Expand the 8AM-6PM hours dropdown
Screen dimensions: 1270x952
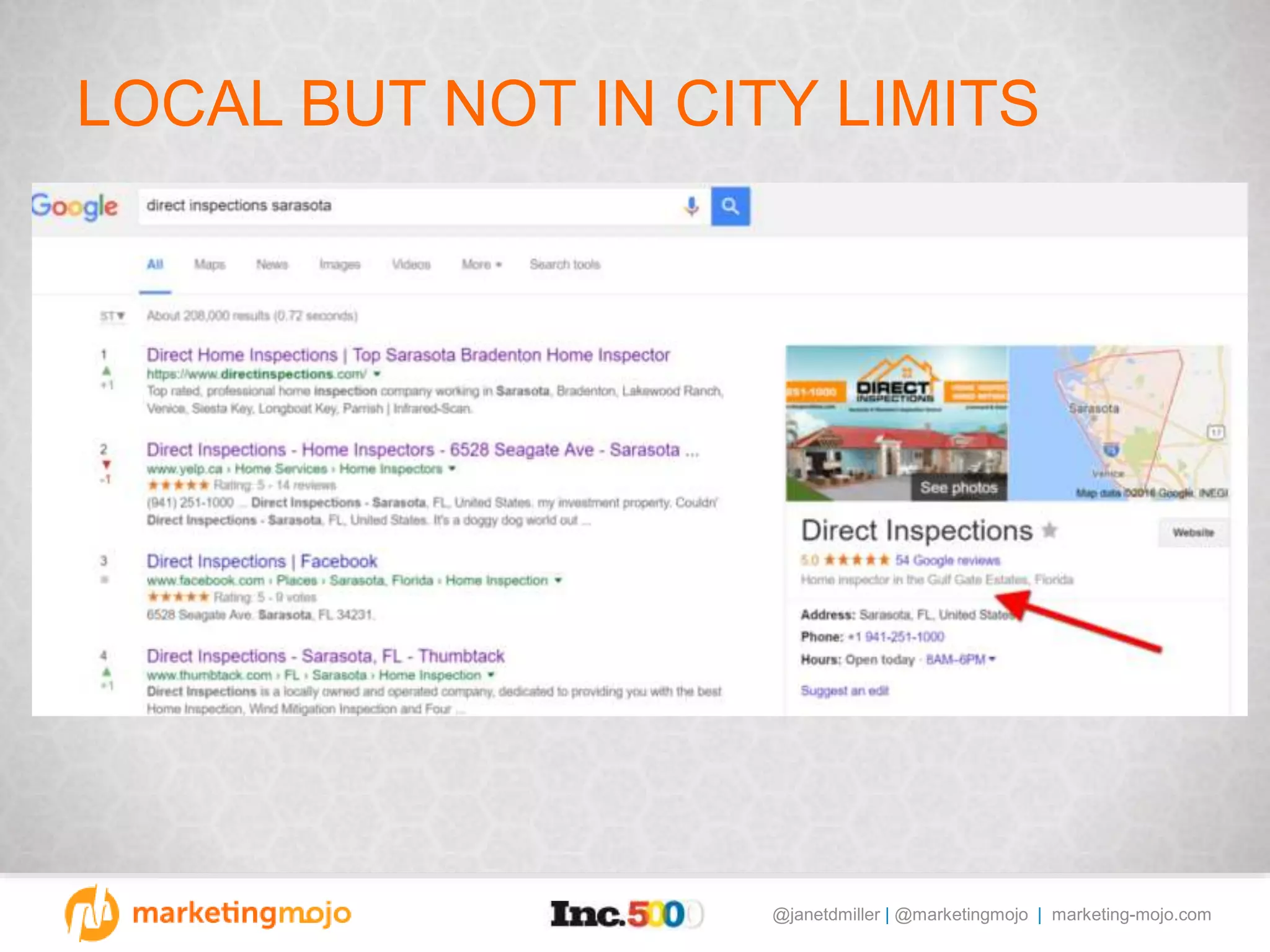961,659
